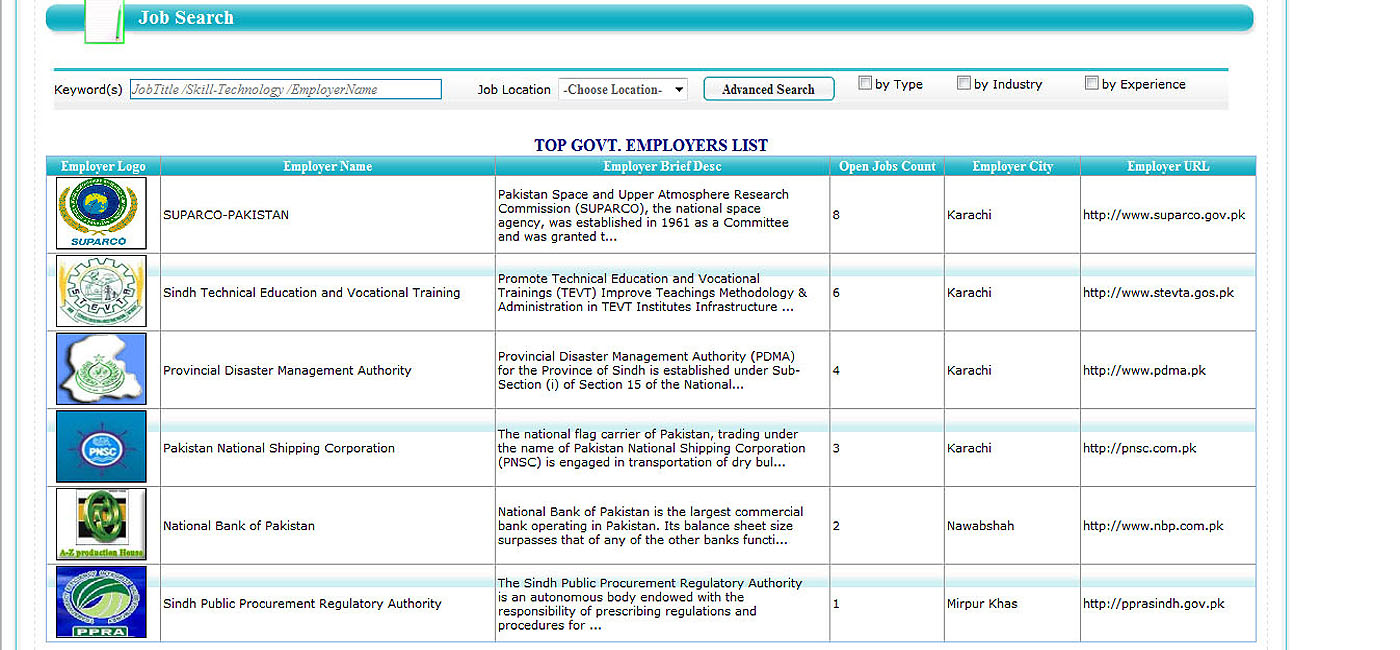Select Sindh Technical Education and Vocational Training name

[x=312, y=293]
